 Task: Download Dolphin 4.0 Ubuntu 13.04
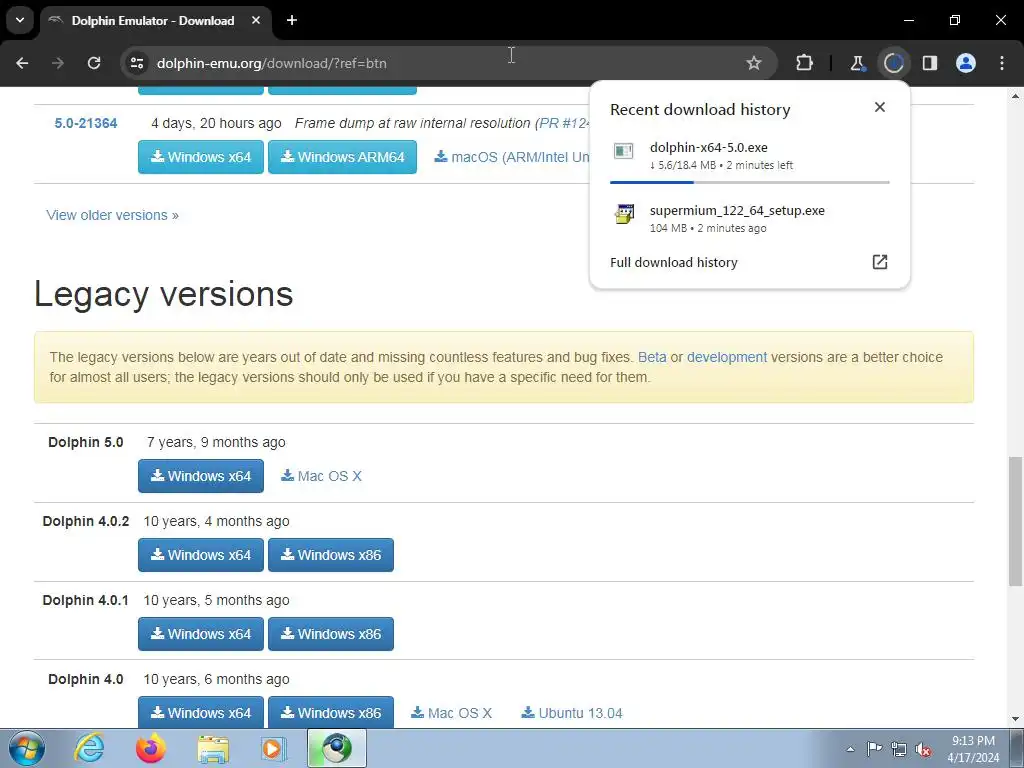pyautogui.click(x=572, y=713)
